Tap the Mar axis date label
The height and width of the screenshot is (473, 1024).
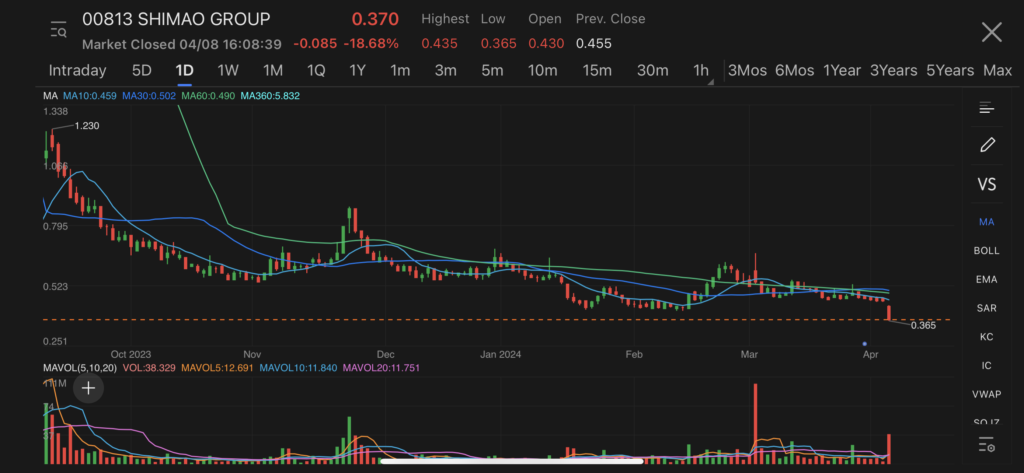click(x=749, y=355)
